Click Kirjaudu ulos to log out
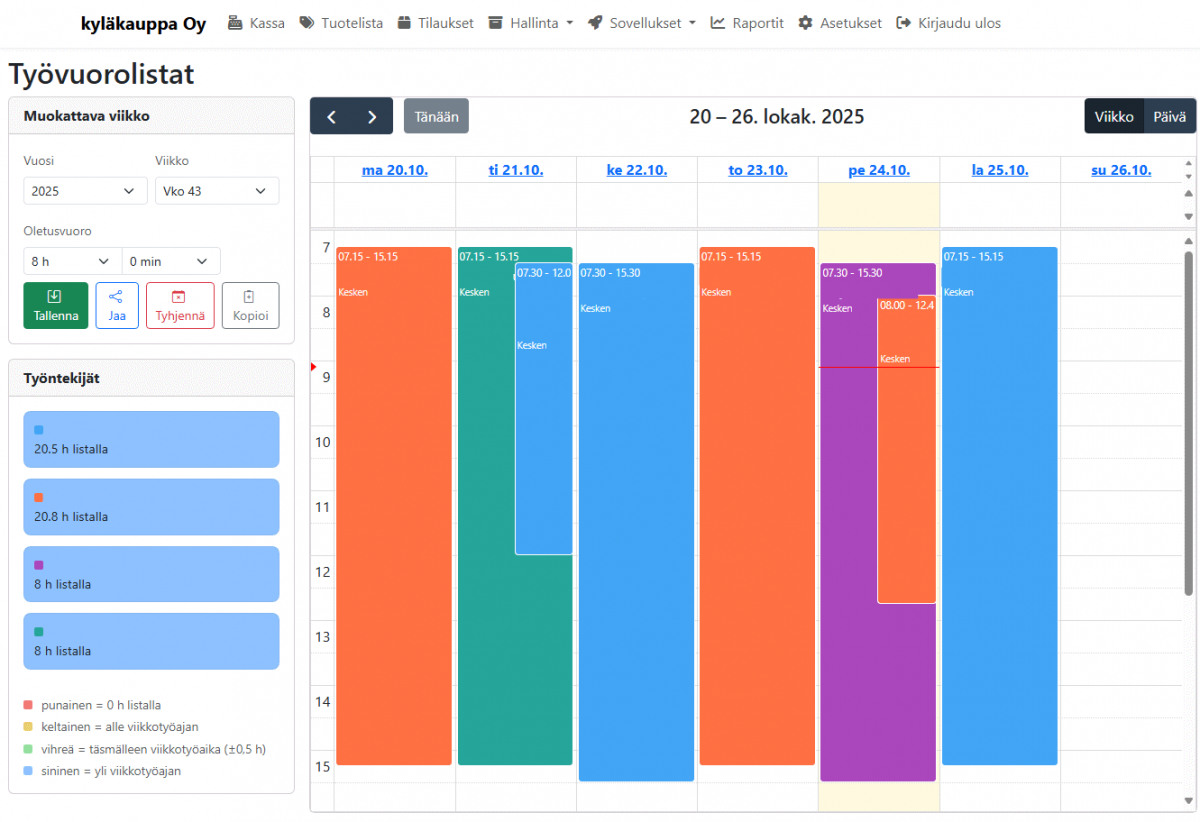Viewport: 1200px width, 822px height. coord(948,23)
